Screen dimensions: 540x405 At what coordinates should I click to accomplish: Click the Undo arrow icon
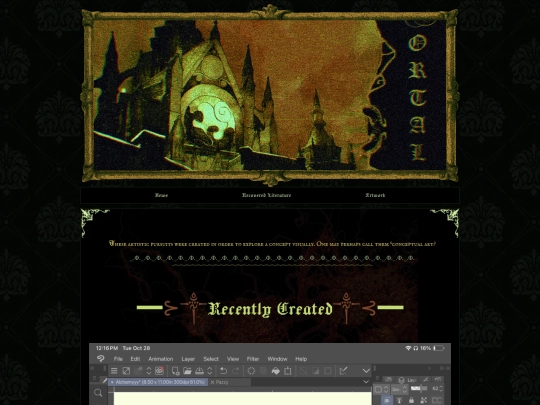pos(223,371)
